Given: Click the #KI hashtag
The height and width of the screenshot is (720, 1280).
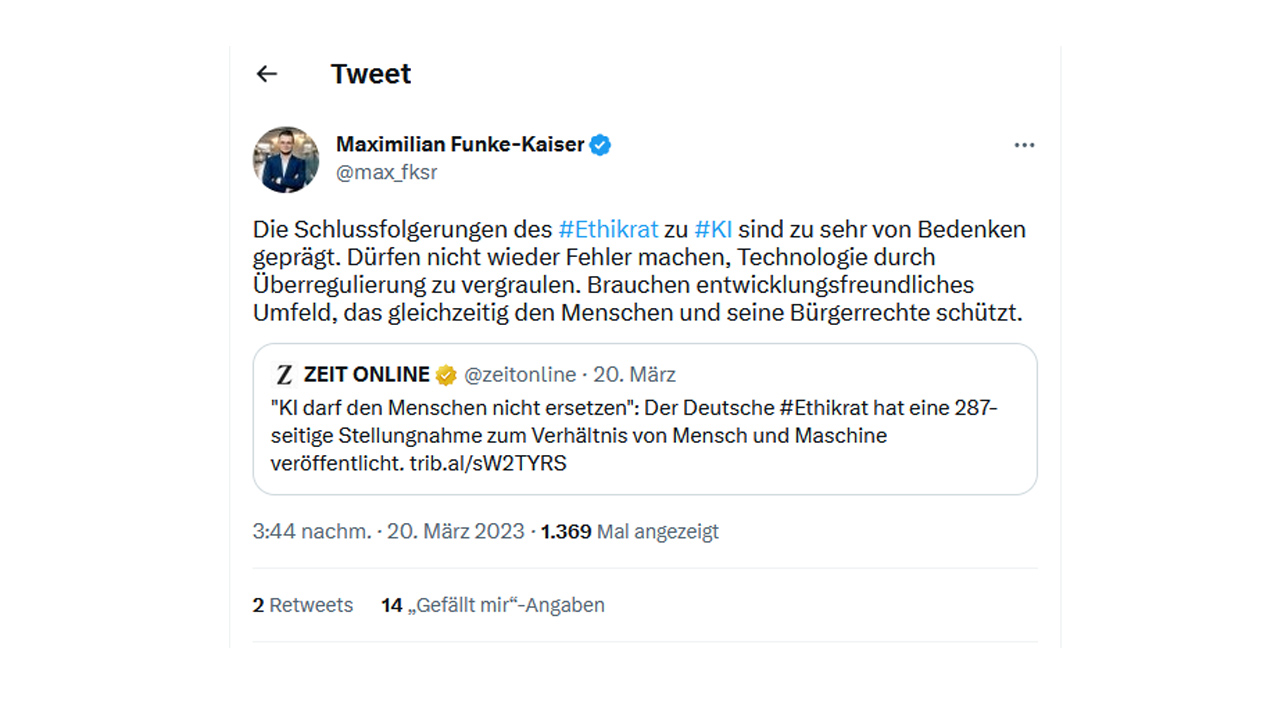Looking at the screenshot, I should click(x=713, y=229).
